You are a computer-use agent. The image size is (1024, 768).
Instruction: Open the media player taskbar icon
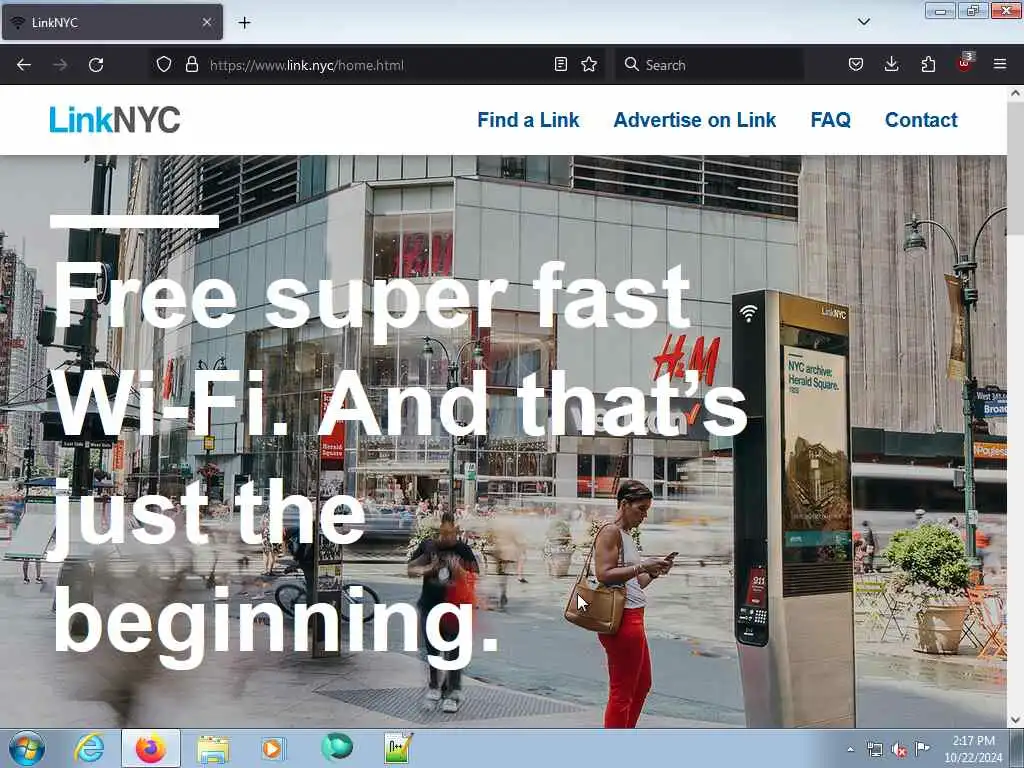272,748
